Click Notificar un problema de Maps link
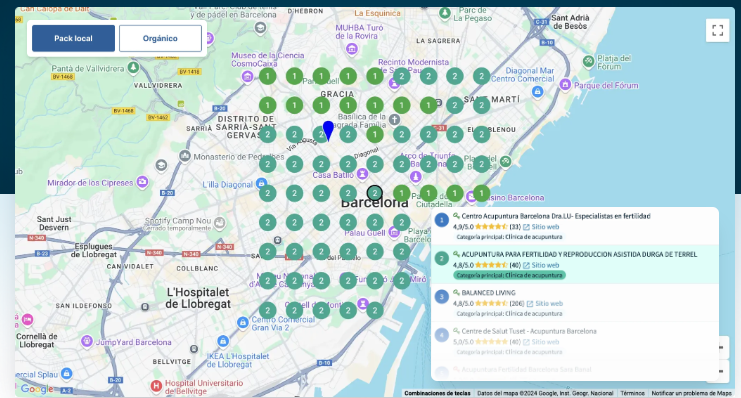This screenshot has width=741, height=398. coord(691,393)
